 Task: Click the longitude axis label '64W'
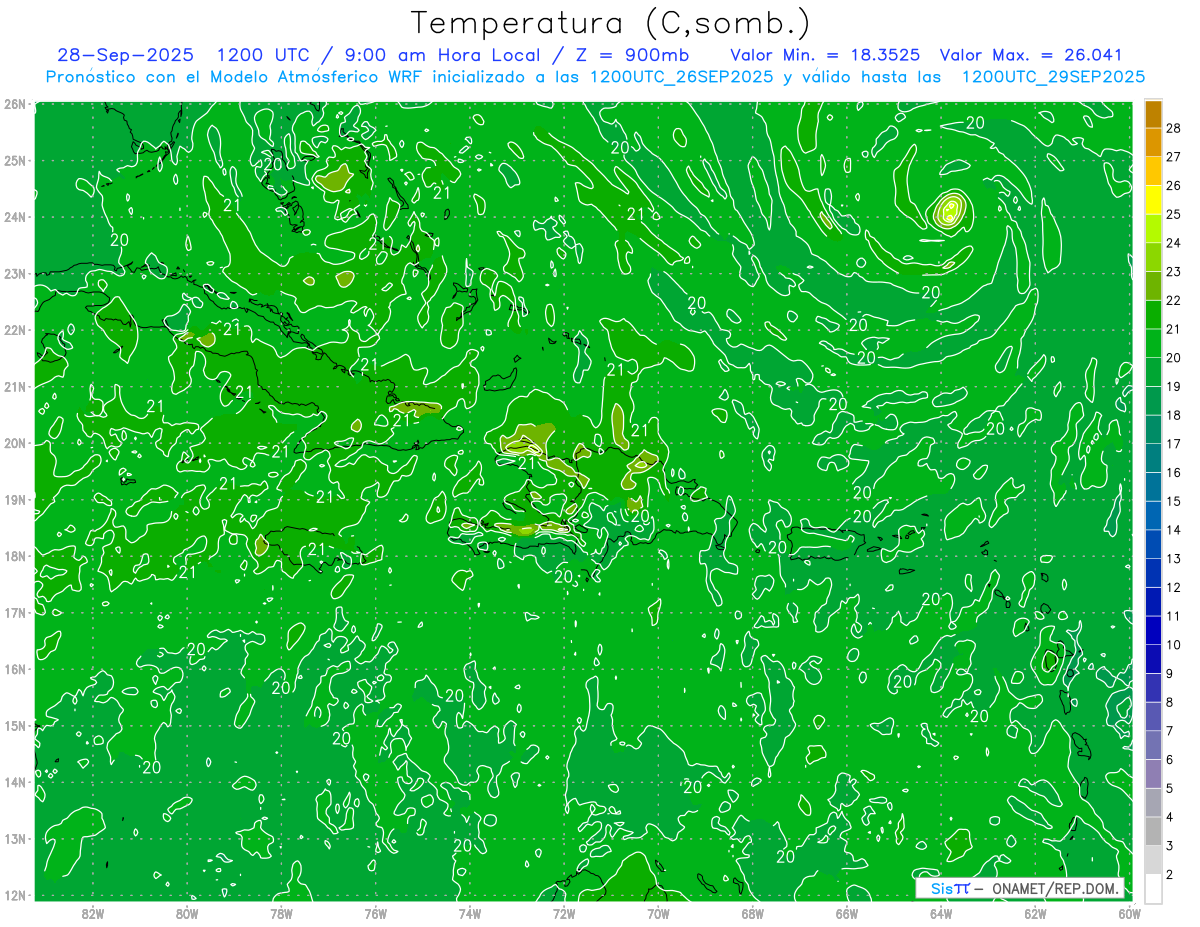click(941, 913)
